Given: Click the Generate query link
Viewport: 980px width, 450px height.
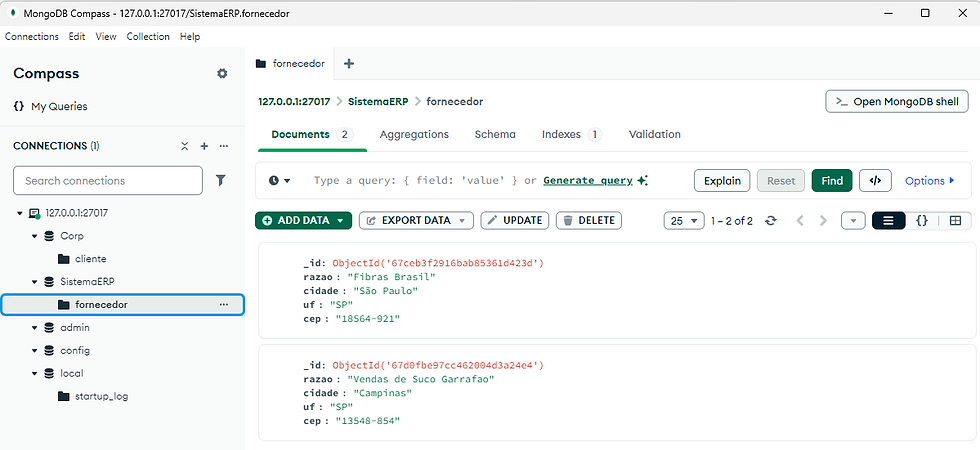Looking at the screenshot, I should point(588,181).
